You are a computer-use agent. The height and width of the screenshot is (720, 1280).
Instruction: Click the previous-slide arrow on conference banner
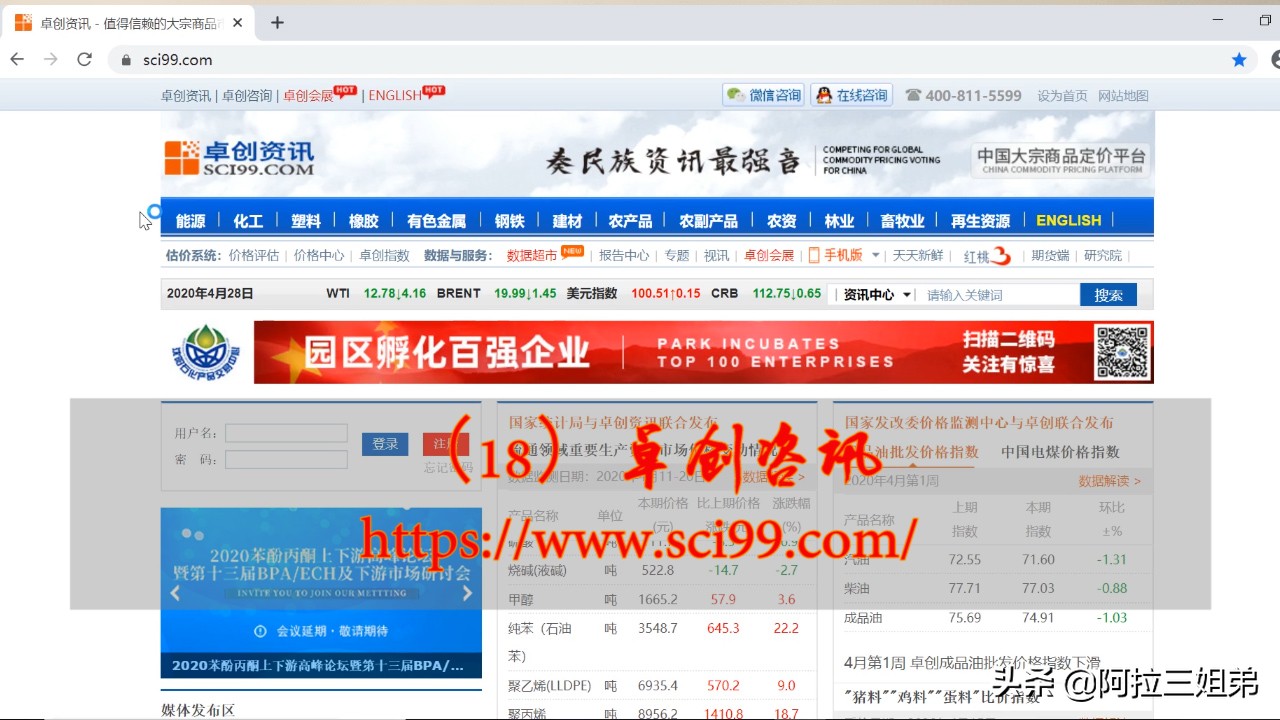point(176,592)
